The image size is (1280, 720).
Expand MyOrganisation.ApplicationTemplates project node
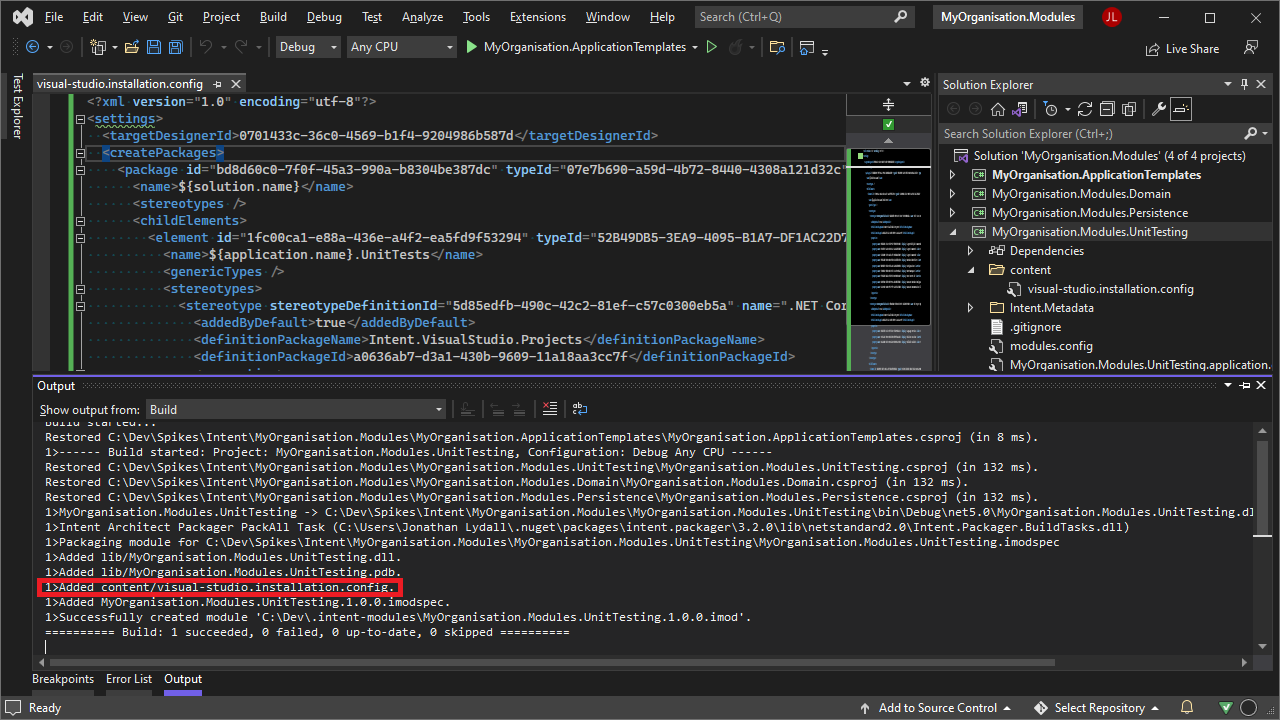[952, 175]
